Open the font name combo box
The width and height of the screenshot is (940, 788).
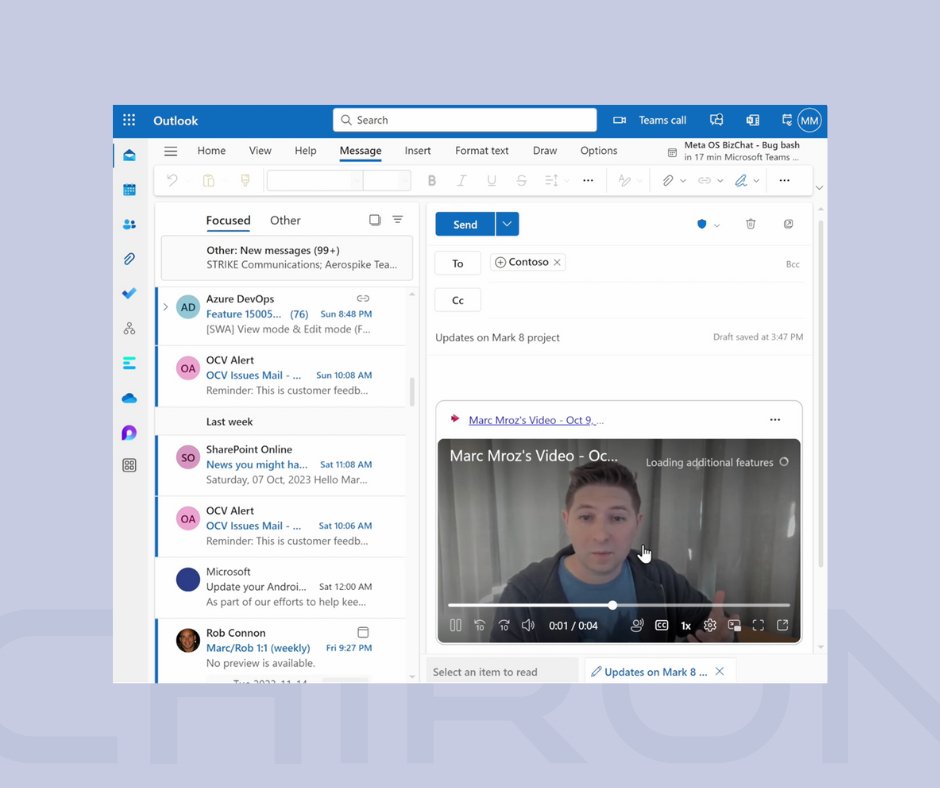[x=315, y=180]
